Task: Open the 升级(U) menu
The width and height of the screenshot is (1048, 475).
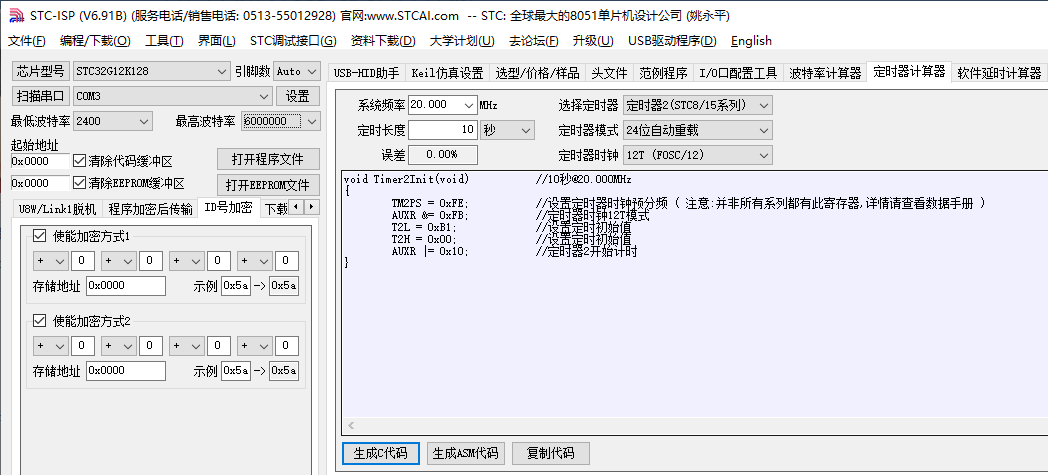Action: point(593,41)
